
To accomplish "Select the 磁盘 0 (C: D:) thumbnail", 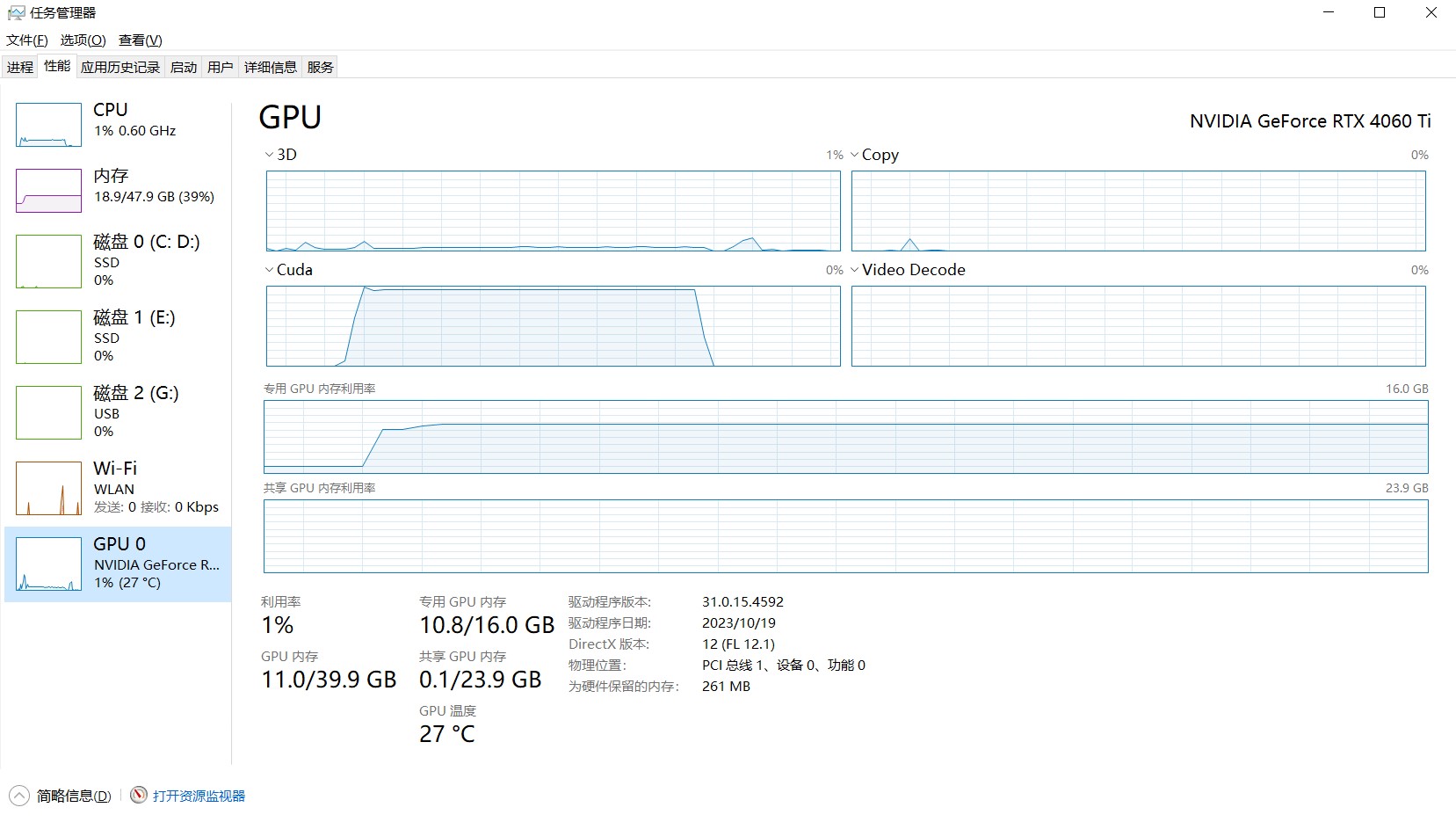I will 49,261.
